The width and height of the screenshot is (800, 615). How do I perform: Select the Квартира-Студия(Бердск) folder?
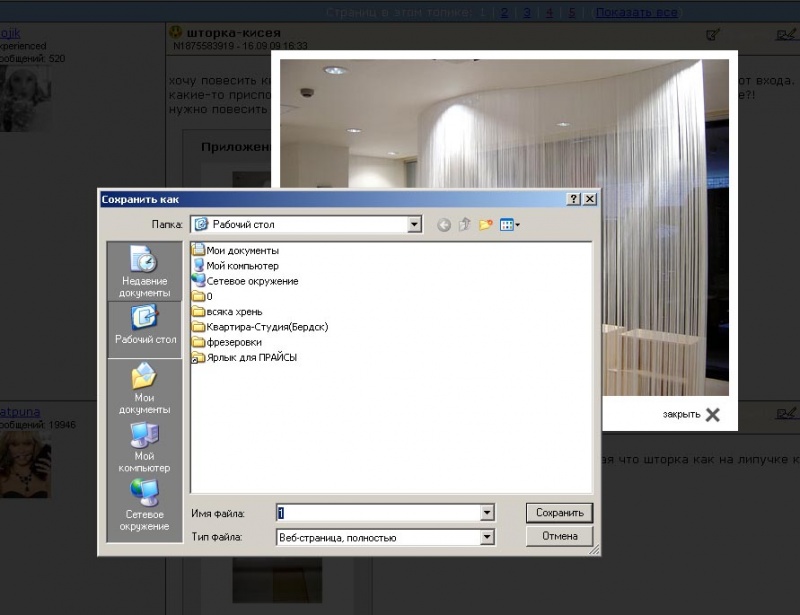pyautogui.click(x=266, y=327)
